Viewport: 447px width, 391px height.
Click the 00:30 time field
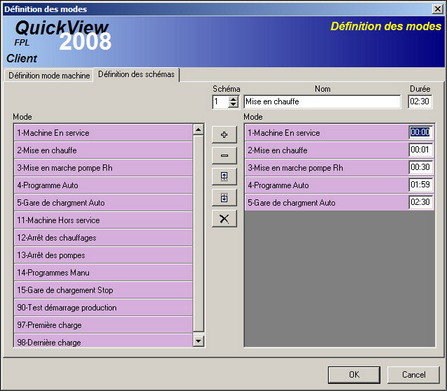[x=421, y=167]
